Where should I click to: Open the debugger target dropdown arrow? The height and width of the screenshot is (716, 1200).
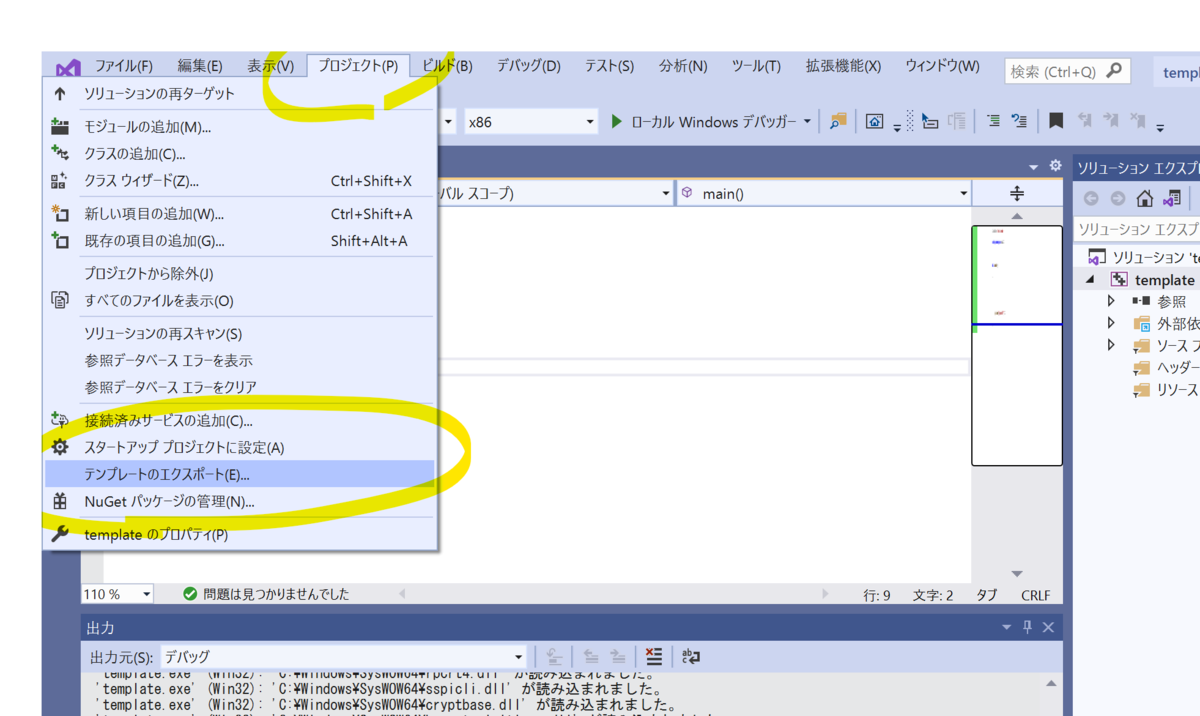click(807, 122)
